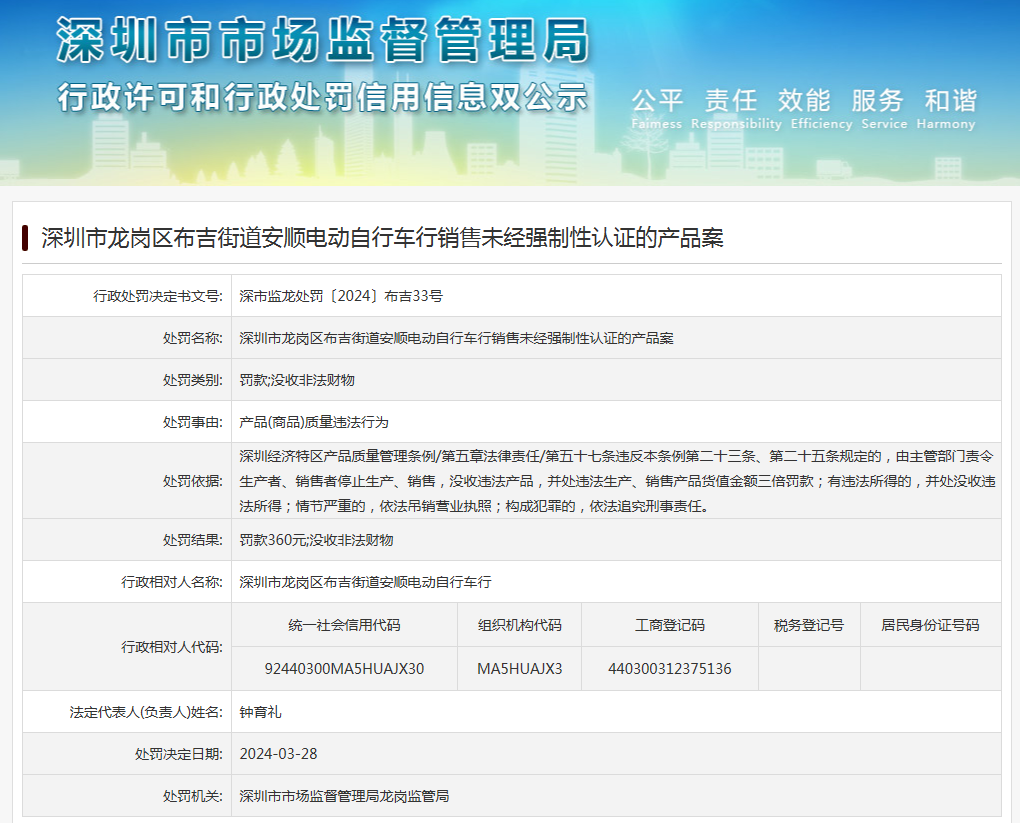Select the legal representative name 钟育礼

[260, 712]
